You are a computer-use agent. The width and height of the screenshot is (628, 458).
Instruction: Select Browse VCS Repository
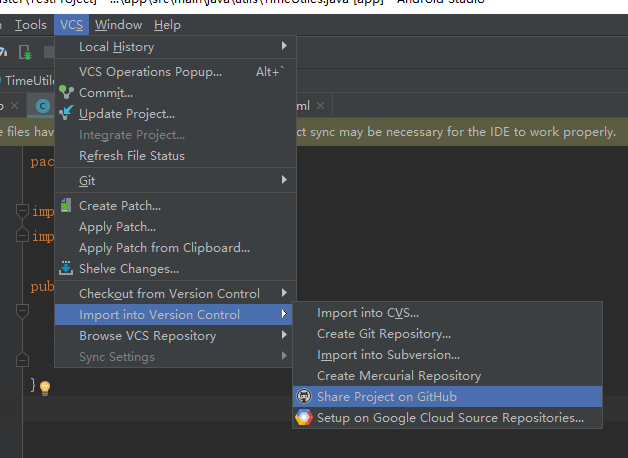175,335
